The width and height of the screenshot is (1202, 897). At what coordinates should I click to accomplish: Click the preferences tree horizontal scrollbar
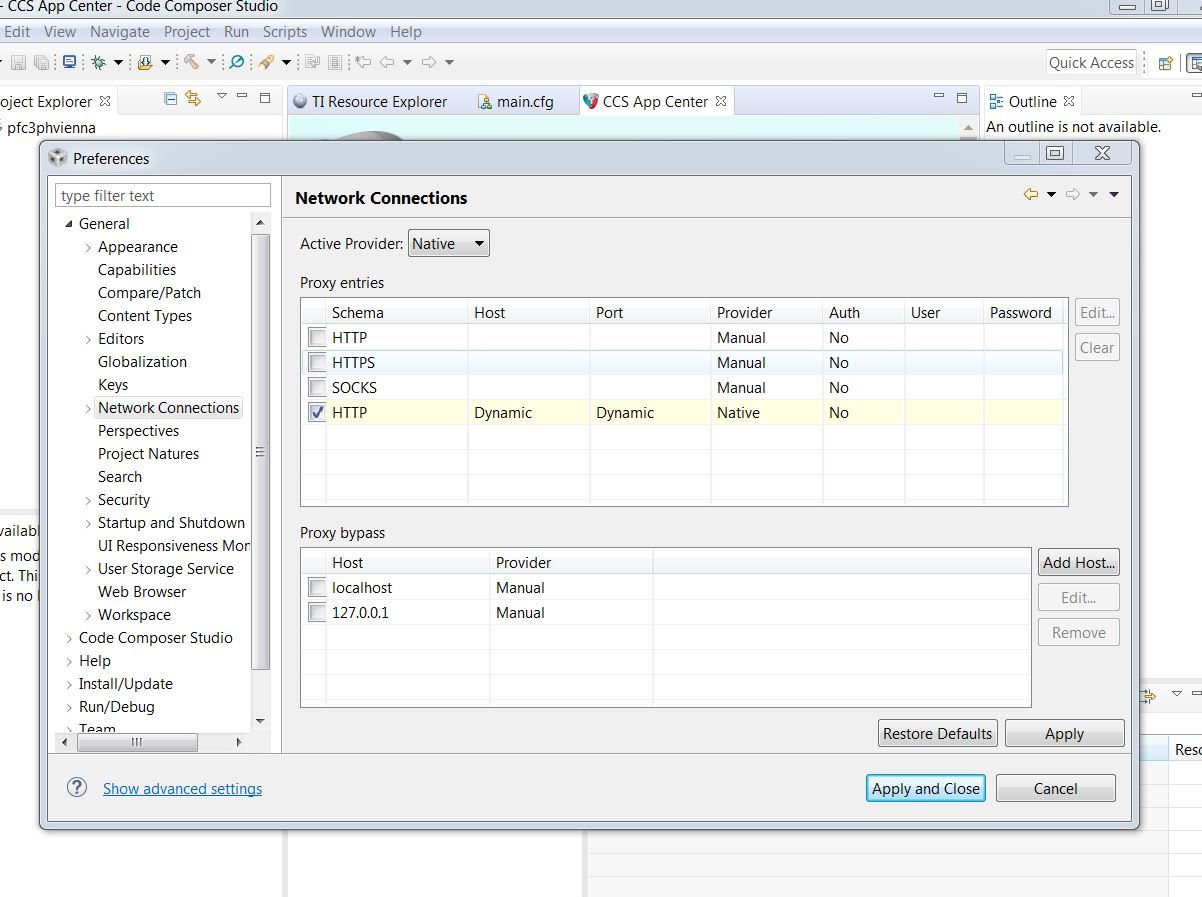coord(136,742)
